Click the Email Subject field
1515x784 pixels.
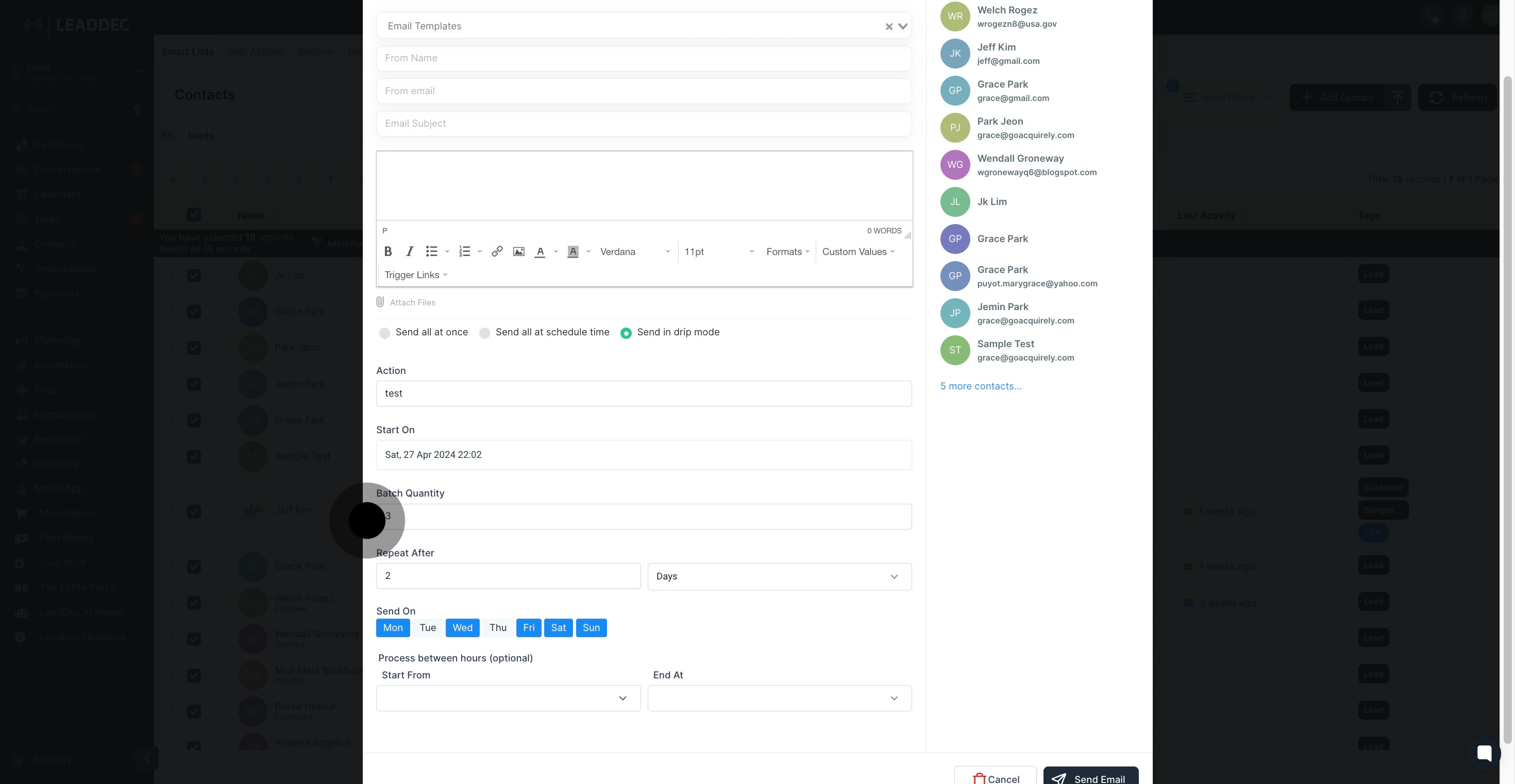644,124
